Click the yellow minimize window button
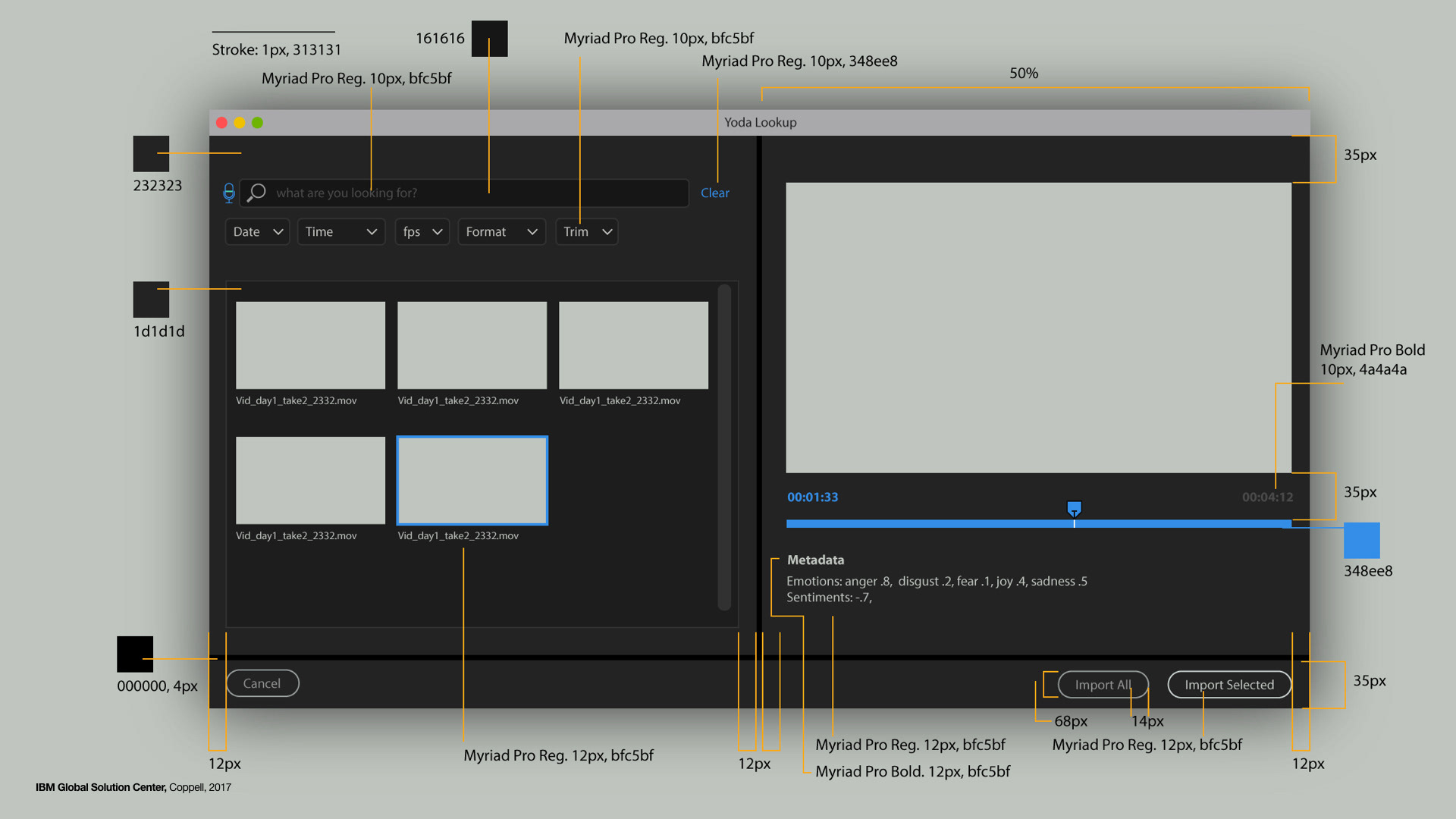Viewport: 1456px width, 819px height. coord(240,123)
